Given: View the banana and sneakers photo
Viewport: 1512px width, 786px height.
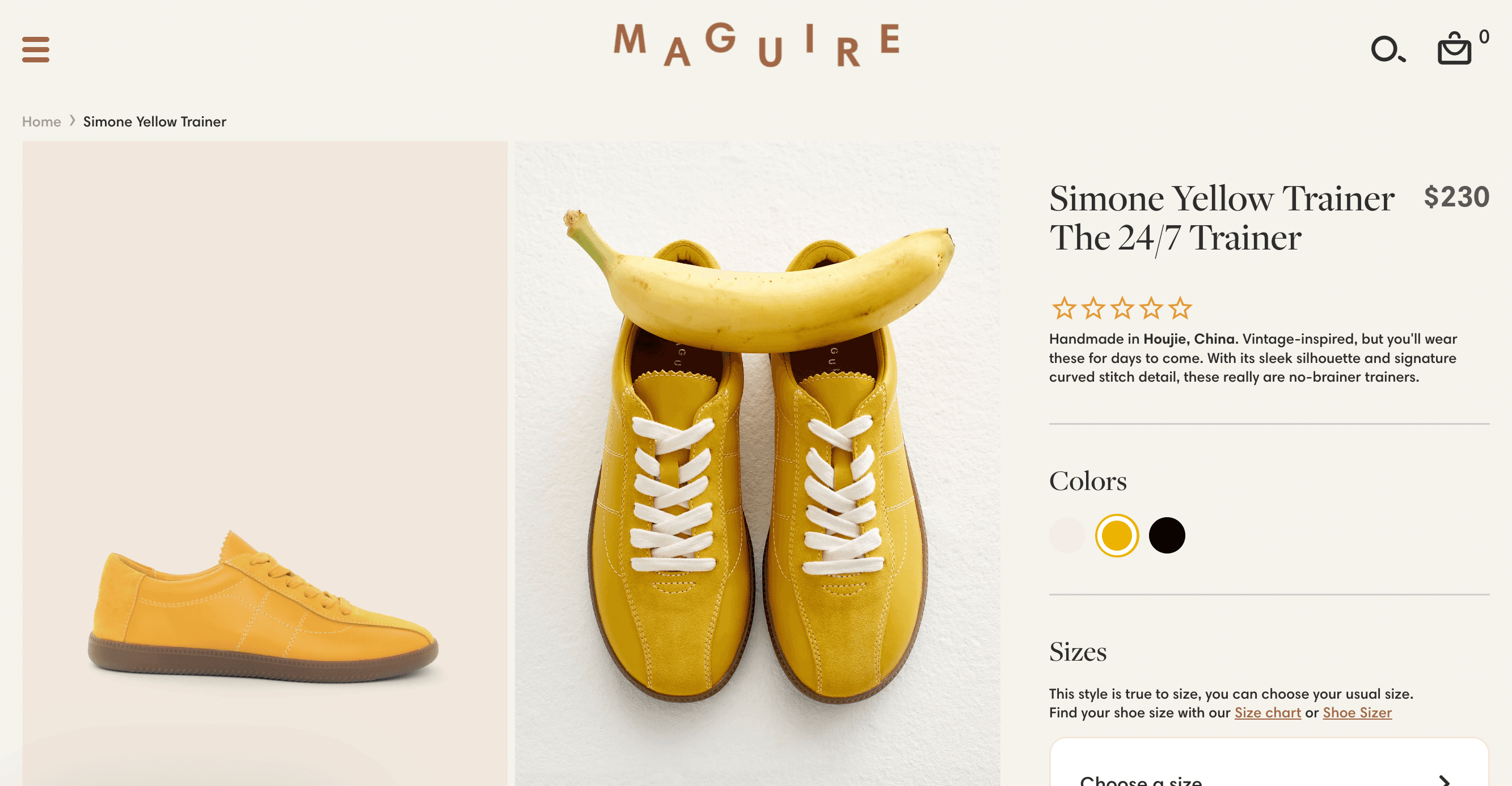Looking at the screenshot, I should (x=758, y=464).
